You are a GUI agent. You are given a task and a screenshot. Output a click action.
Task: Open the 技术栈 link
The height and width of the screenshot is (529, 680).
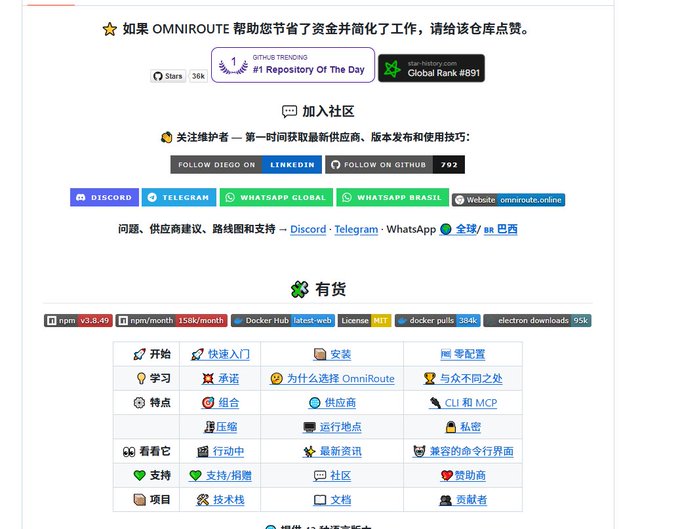(x=220, y=500)
